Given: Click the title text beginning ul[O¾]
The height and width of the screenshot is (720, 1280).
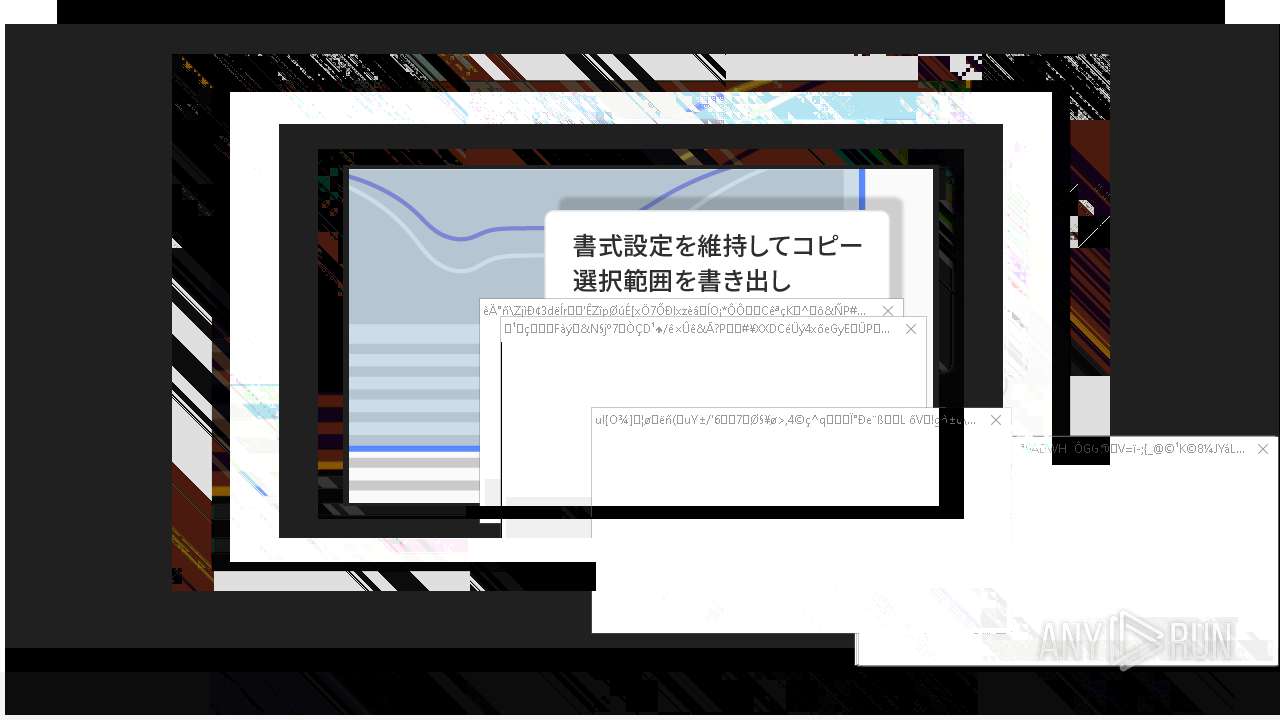Looking at the screenshot, I should (785, 420).
